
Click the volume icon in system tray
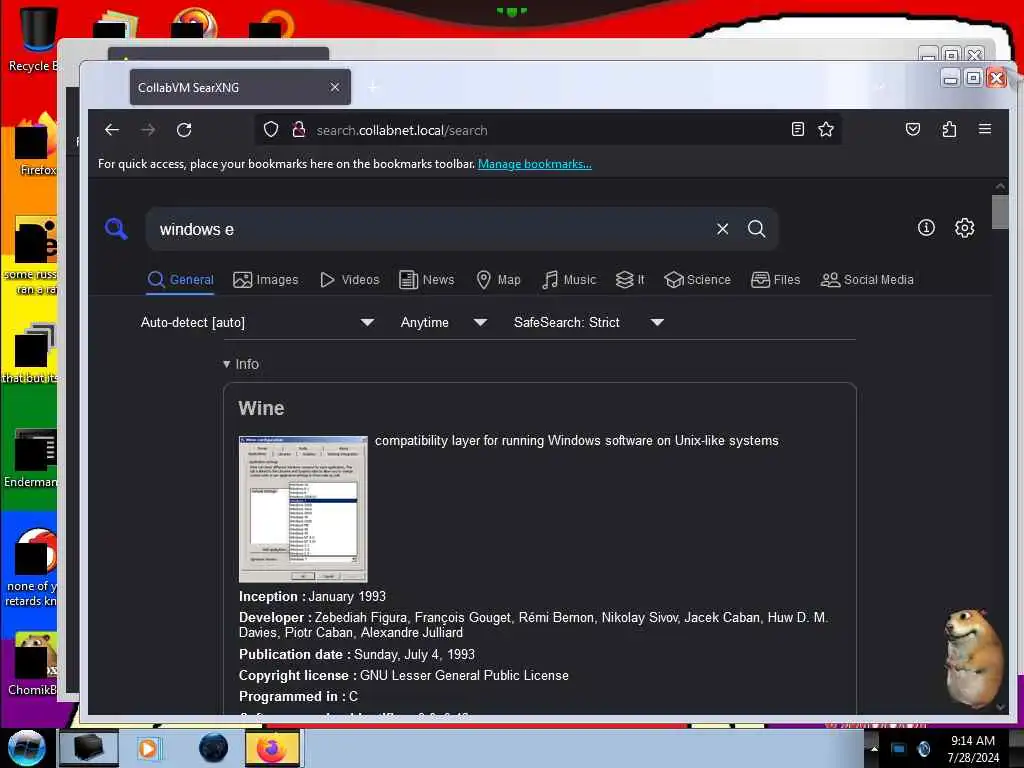923,748
